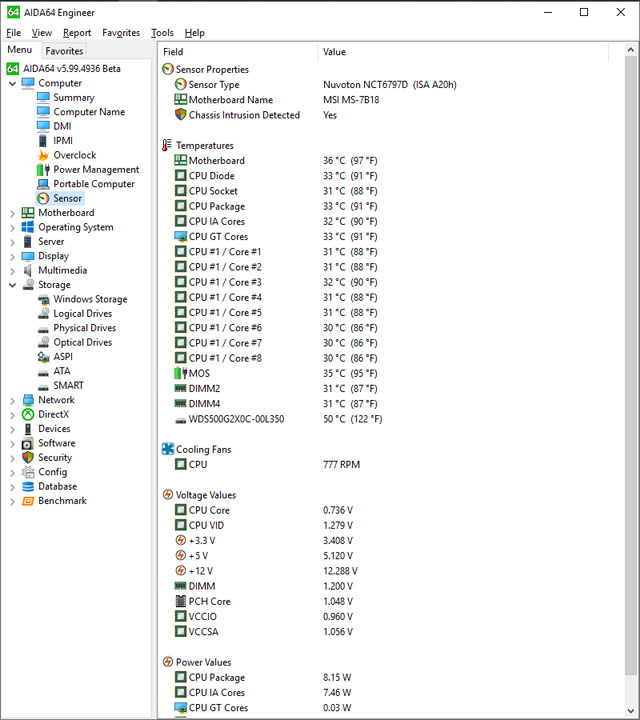Click the Software icon in tree
The width and height of the screenshot is (640, 720).
pyautogui.click(x=28, y=444)
